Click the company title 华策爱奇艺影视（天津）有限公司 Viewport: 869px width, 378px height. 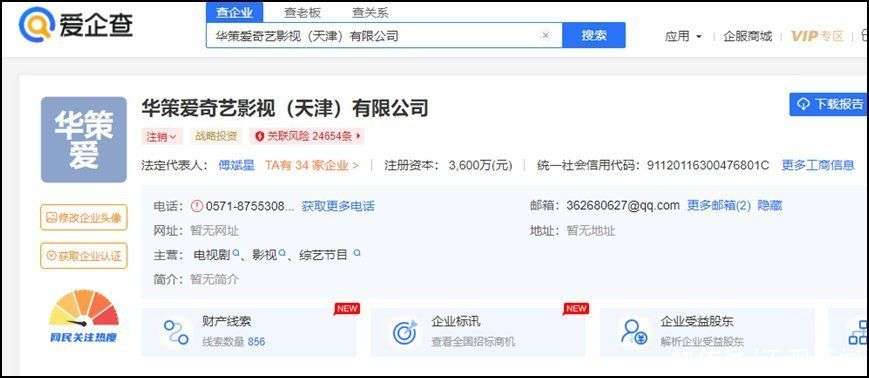click(x=285, y=108)
